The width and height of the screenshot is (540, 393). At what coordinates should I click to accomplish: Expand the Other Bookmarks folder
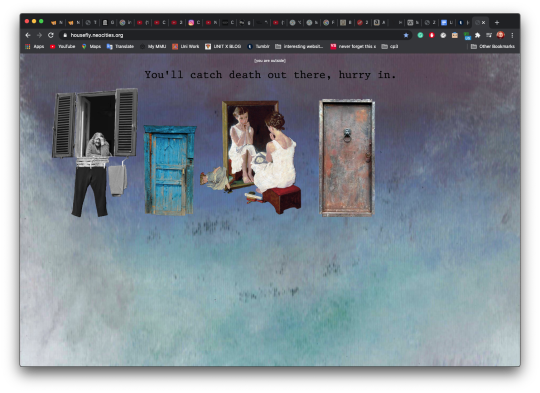(492, 46)
